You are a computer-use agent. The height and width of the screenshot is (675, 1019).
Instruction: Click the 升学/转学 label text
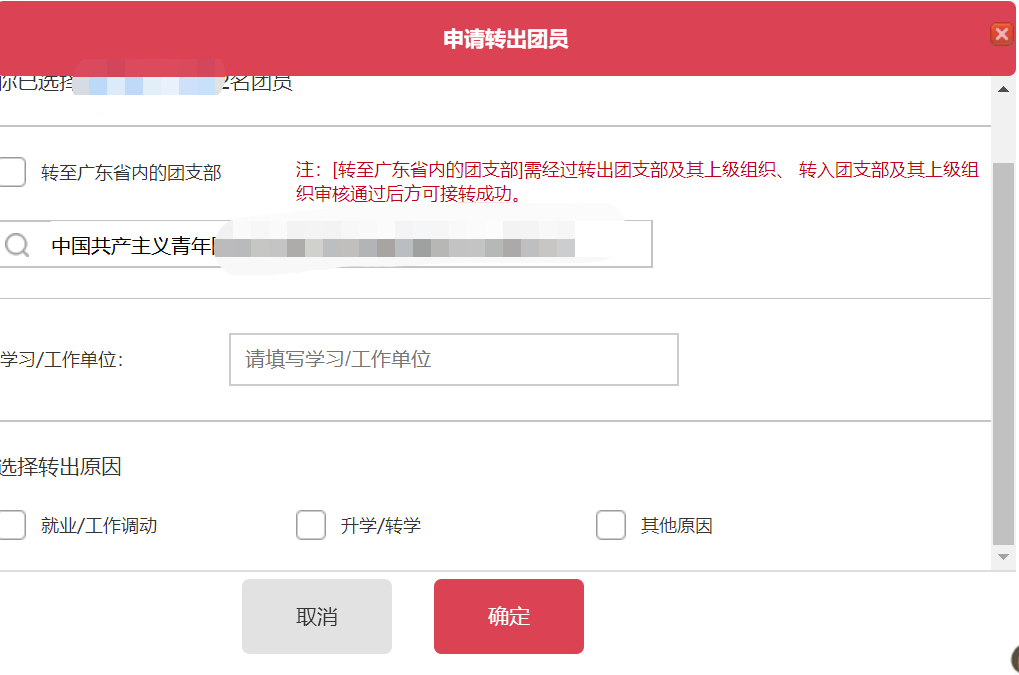click(381, 526)
